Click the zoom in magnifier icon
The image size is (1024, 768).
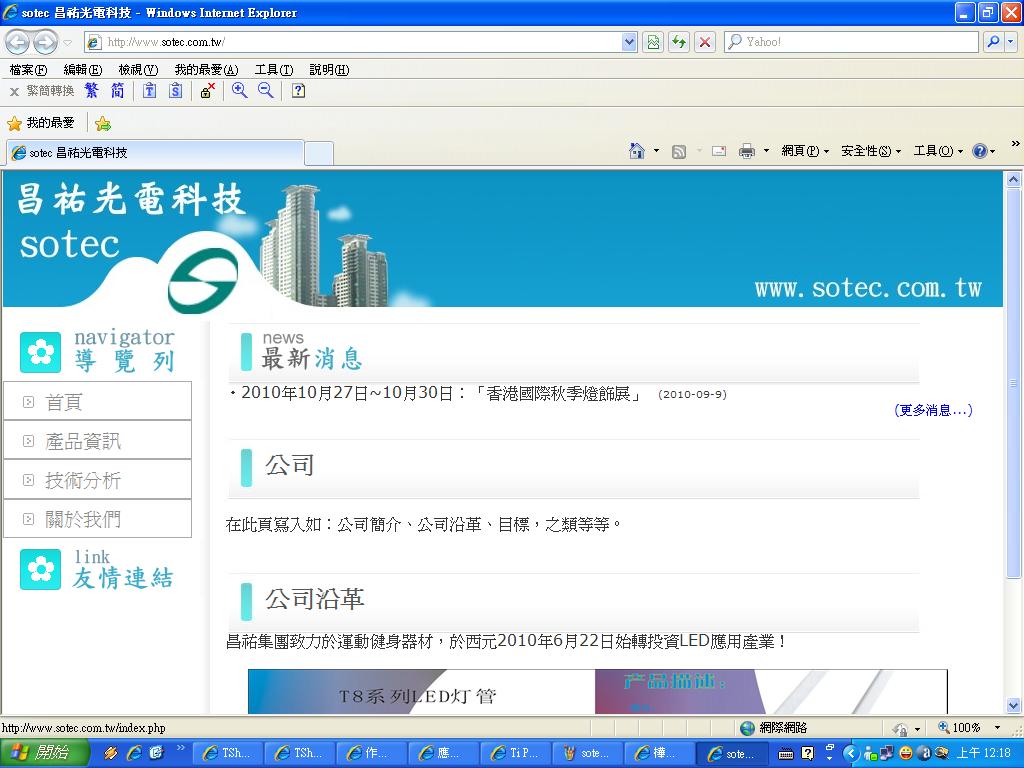[x=240, y=91]
